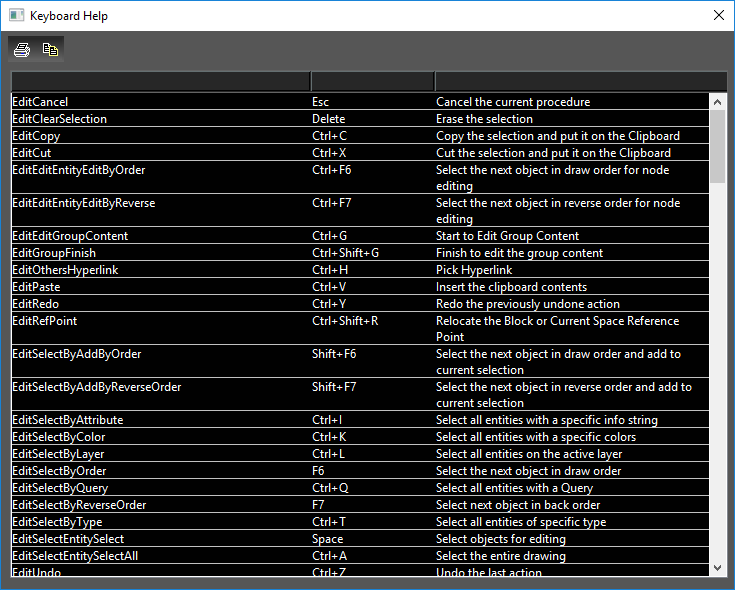Select the EditCancel row
The image size is (735, 590).
[x=360, y=102]
